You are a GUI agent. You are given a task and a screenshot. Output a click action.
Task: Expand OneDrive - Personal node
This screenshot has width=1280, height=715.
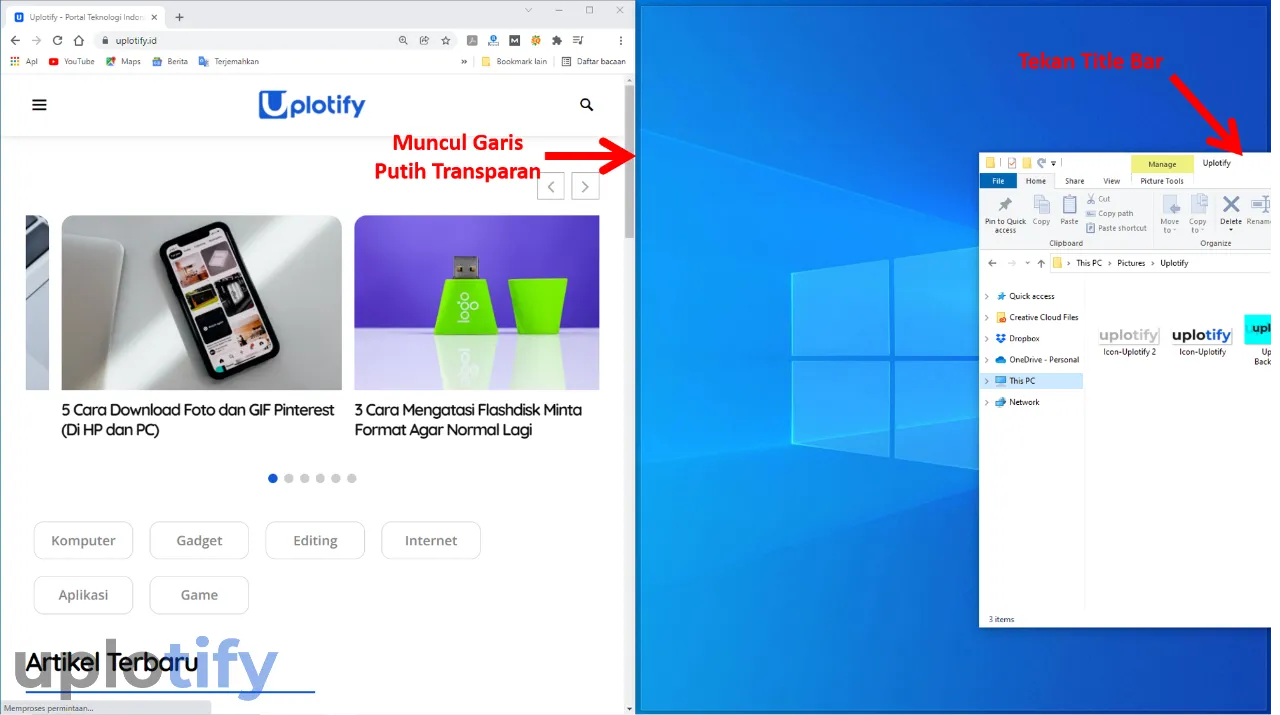(x=987, y=360)
